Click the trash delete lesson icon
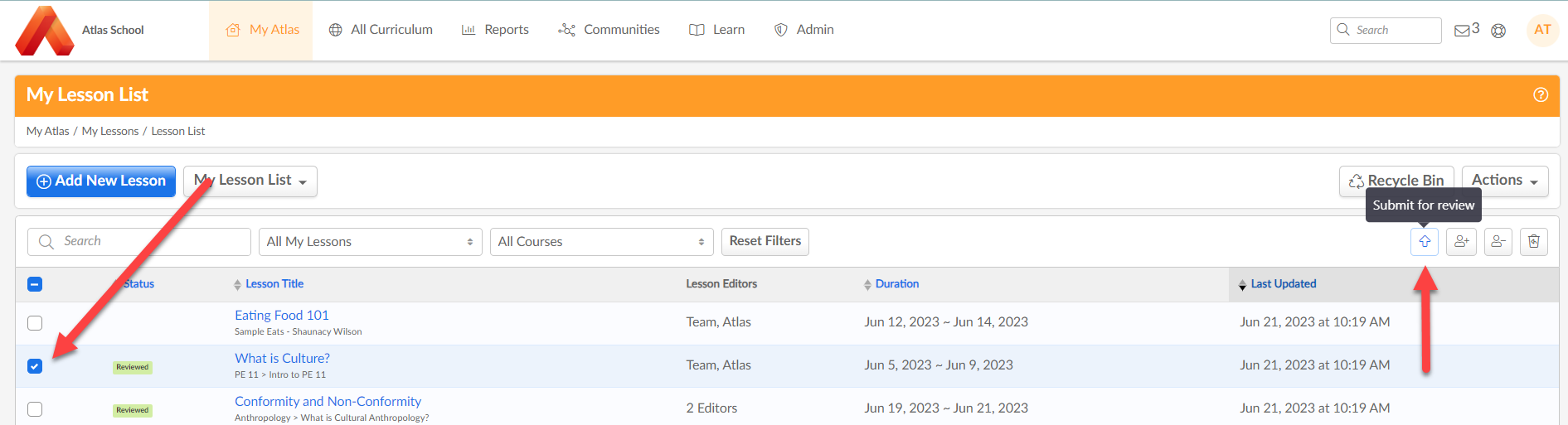The height and width of the screenshot is (425, 1568). pos(1533,242)
